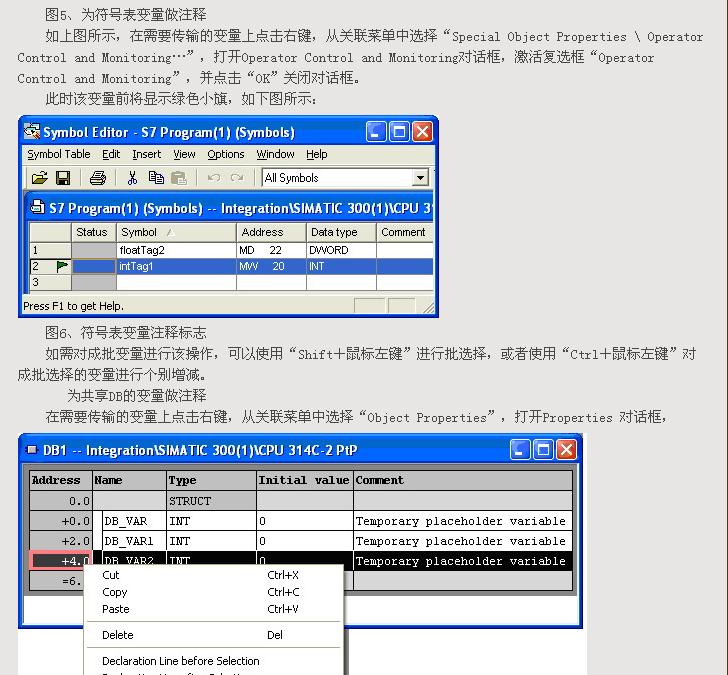This screenshot has width=728, height=675.
Task: Click the +2.0 address cell in DB1
Action: [x=61, y=541]
